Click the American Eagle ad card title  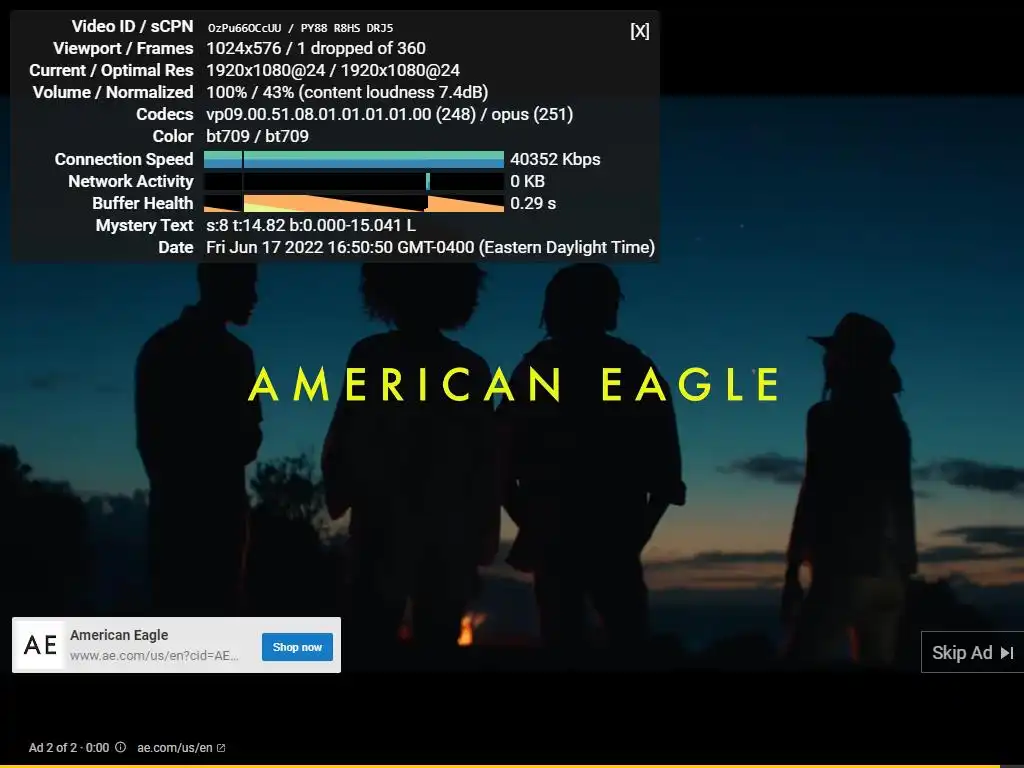pos(119,635)
